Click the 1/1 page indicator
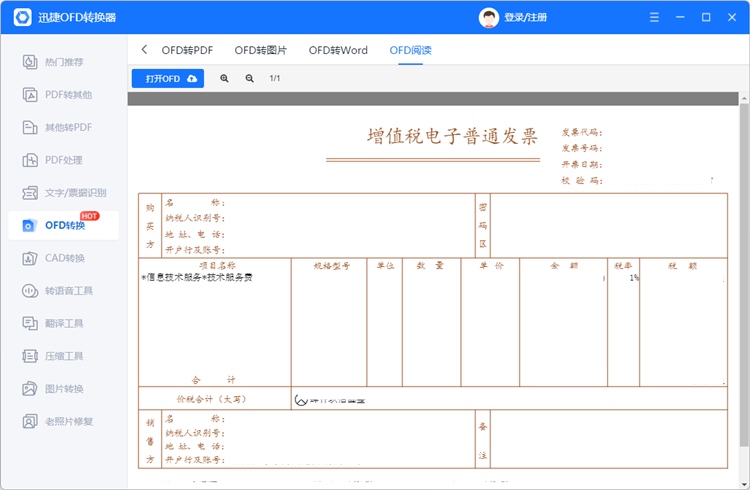The width and height of the screenshot is (750, 490). point(275,78)
